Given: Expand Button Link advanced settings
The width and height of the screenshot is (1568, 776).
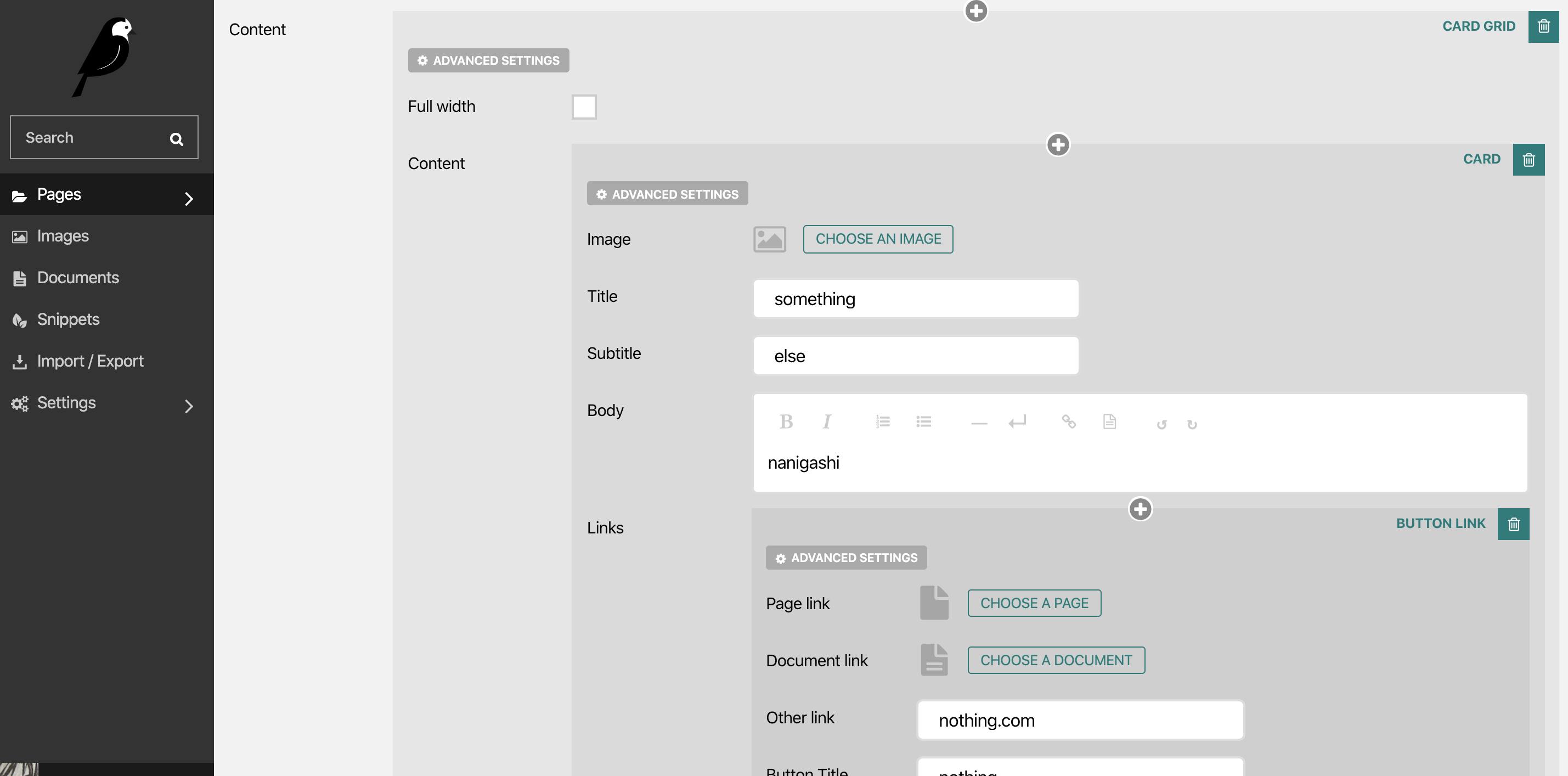Looking at the screenshot, I should click(x=846, y=558).
